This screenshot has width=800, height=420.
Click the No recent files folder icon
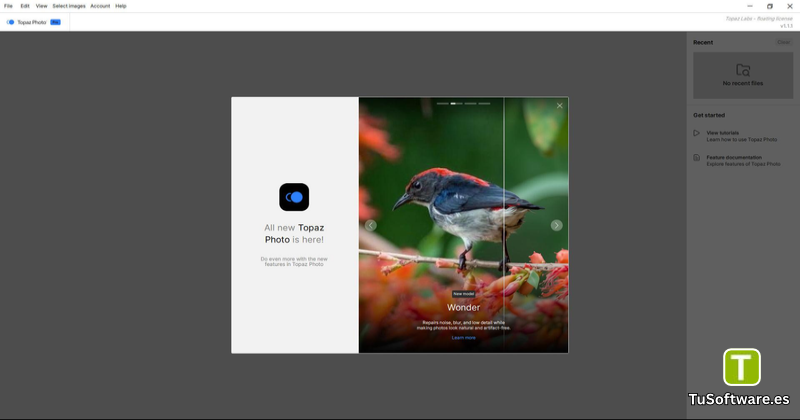[743, 70]
